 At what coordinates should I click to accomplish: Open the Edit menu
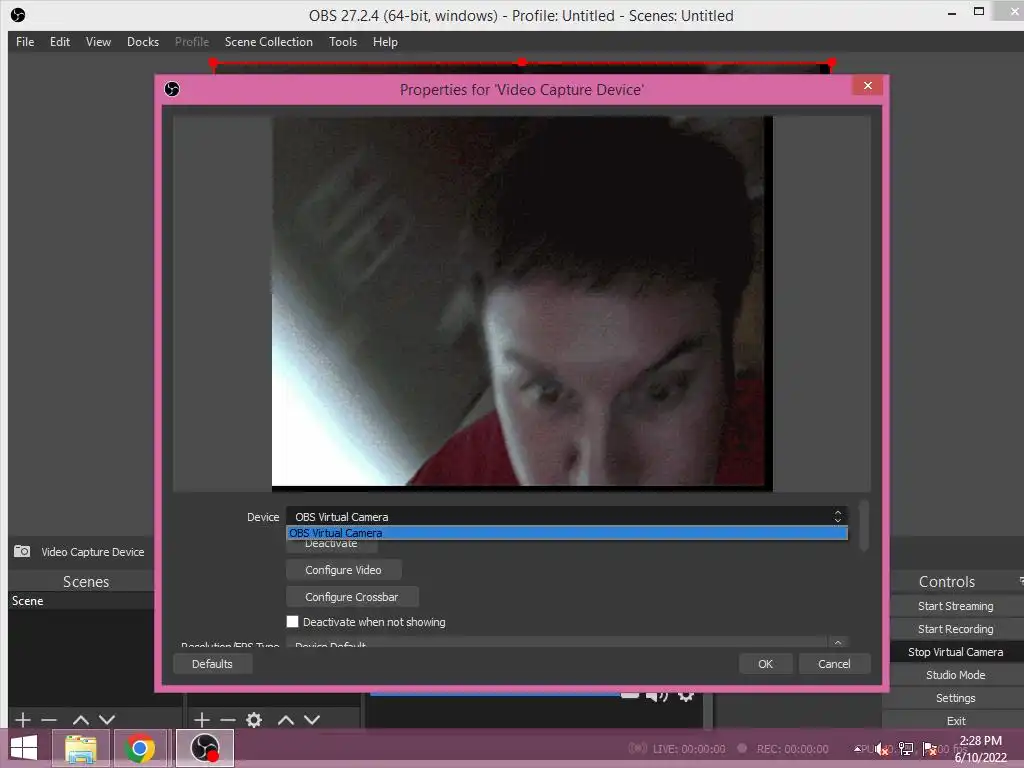point(60,42)
